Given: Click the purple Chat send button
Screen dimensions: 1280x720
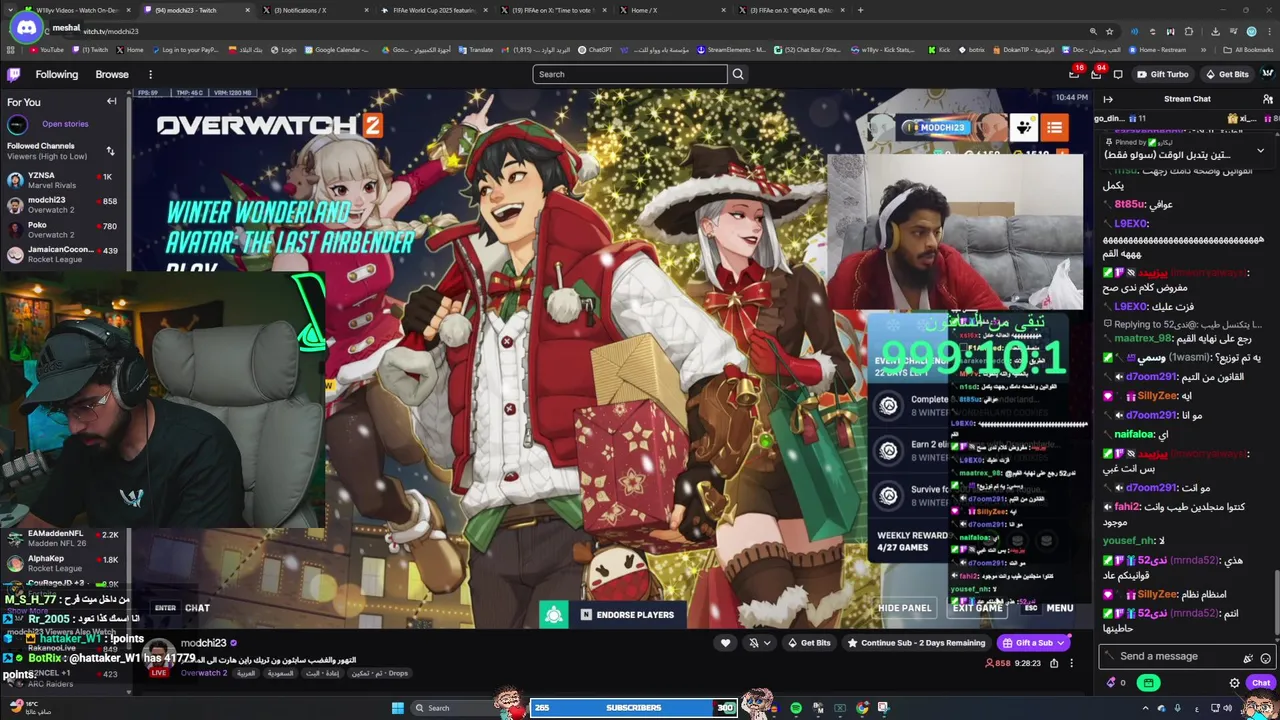Looking at the screenshot, I should click(1260, 683).
